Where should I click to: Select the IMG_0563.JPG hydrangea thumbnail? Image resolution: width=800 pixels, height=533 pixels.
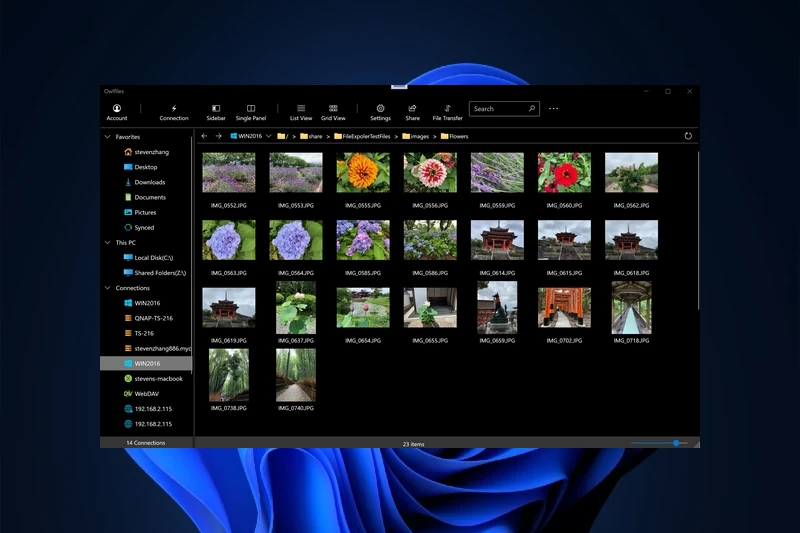pos(229,240)
